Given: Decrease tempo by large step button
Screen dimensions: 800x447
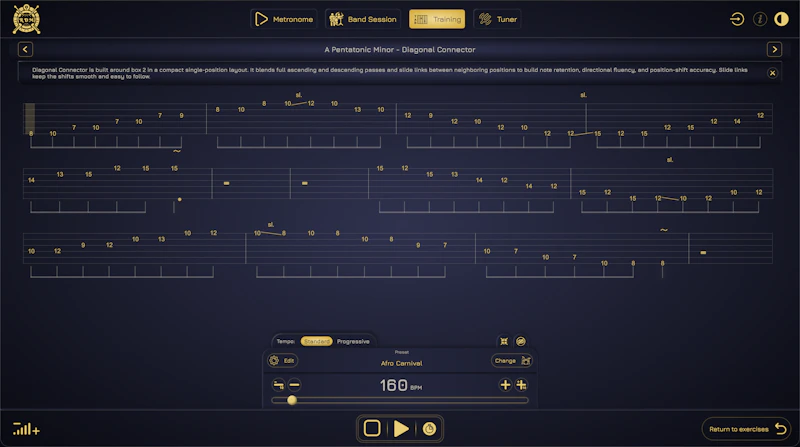Looking at the screenshot, I should [x=279, y=385].
